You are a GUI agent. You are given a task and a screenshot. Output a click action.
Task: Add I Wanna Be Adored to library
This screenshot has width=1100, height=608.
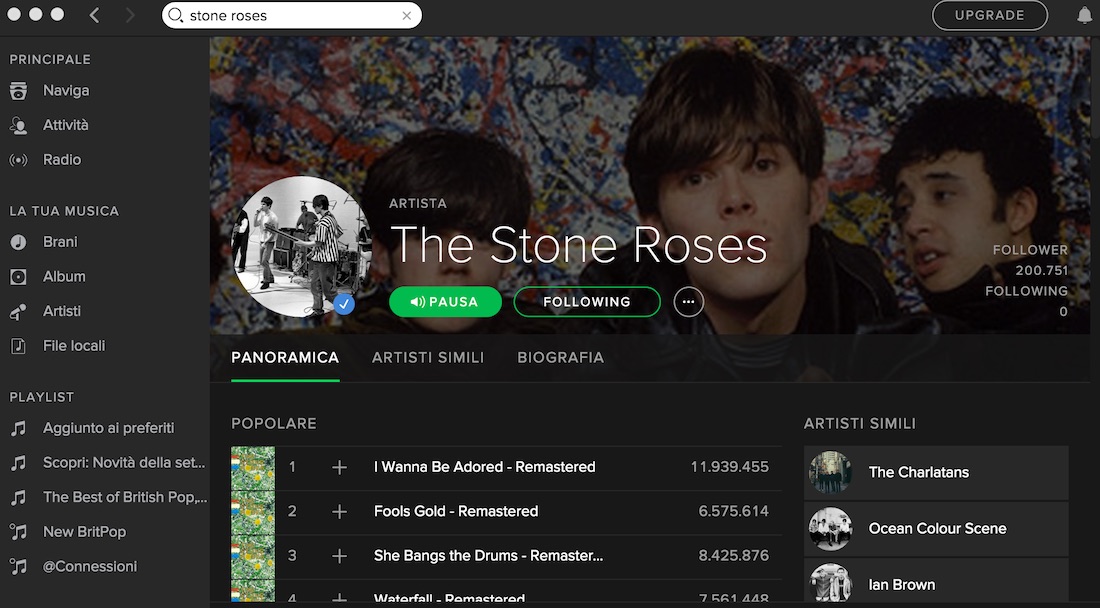(x=339, y=467)
